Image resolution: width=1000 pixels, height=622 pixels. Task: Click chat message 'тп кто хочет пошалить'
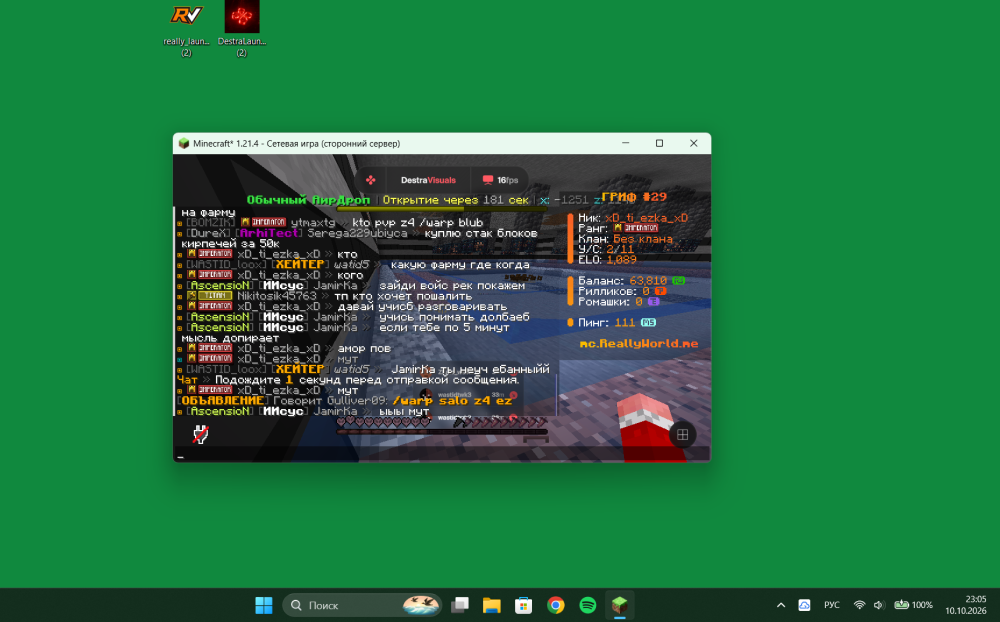[403, 296]
